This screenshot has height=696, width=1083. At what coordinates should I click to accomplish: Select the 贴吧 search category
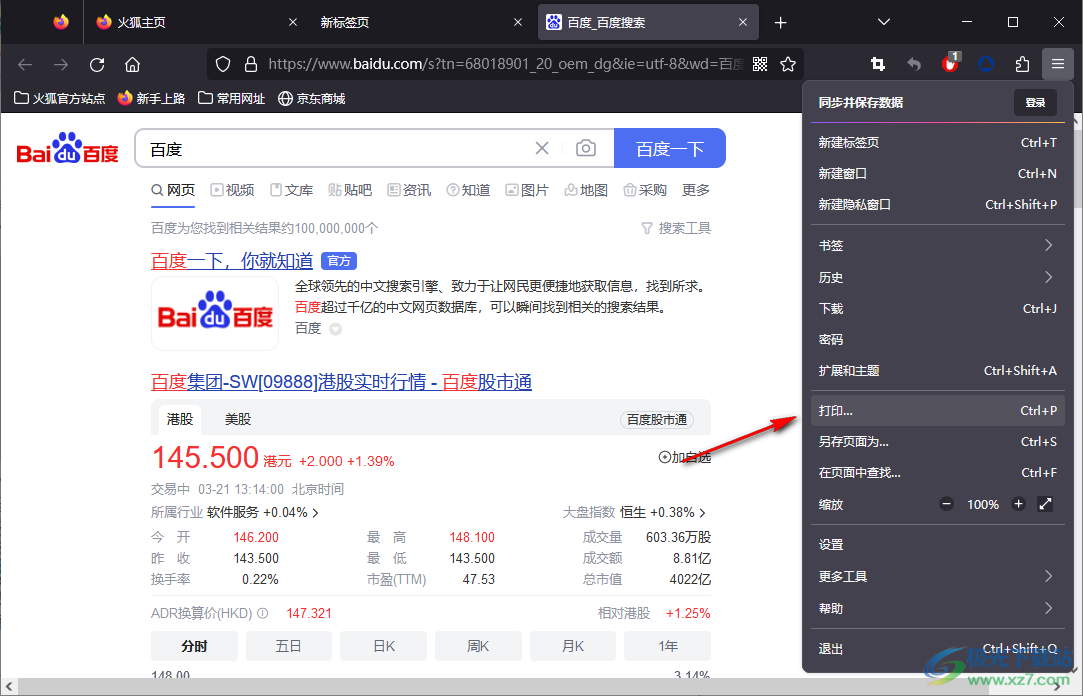pos(350,190)
